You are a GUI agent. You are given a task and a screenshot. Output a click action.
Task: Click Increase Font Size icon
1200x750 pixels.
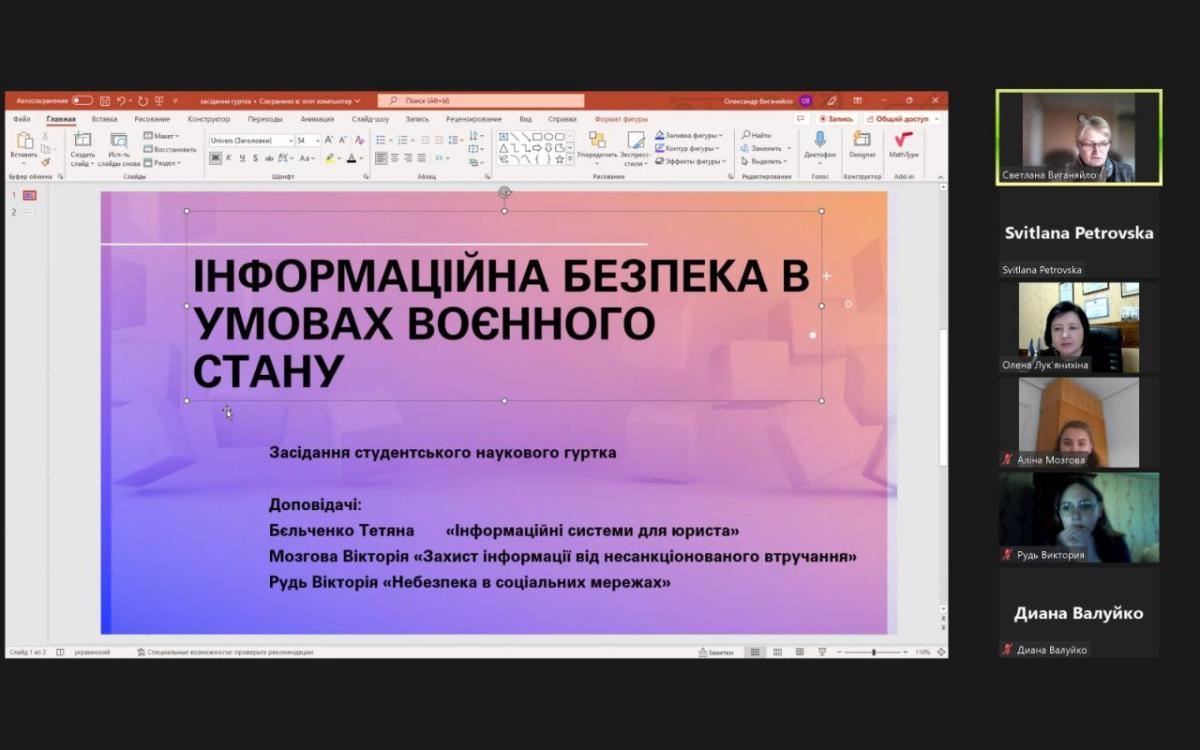(x=329, y=140)
